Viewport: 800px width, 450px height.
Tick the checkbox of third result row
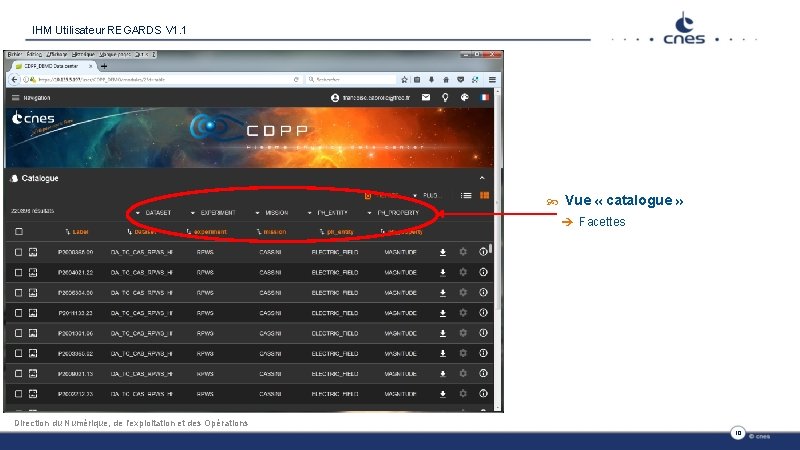coord(18,293)
